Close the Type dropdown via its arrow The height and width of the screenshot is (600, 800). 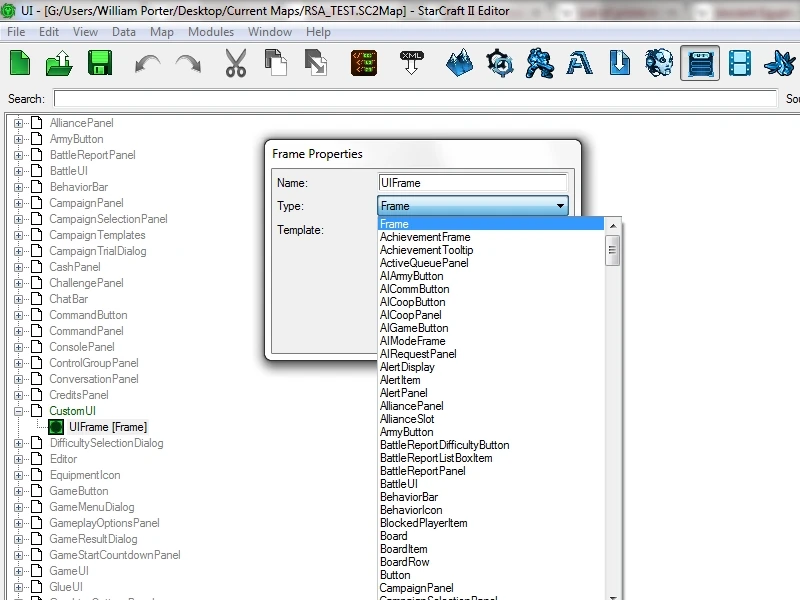pos(560,206)
